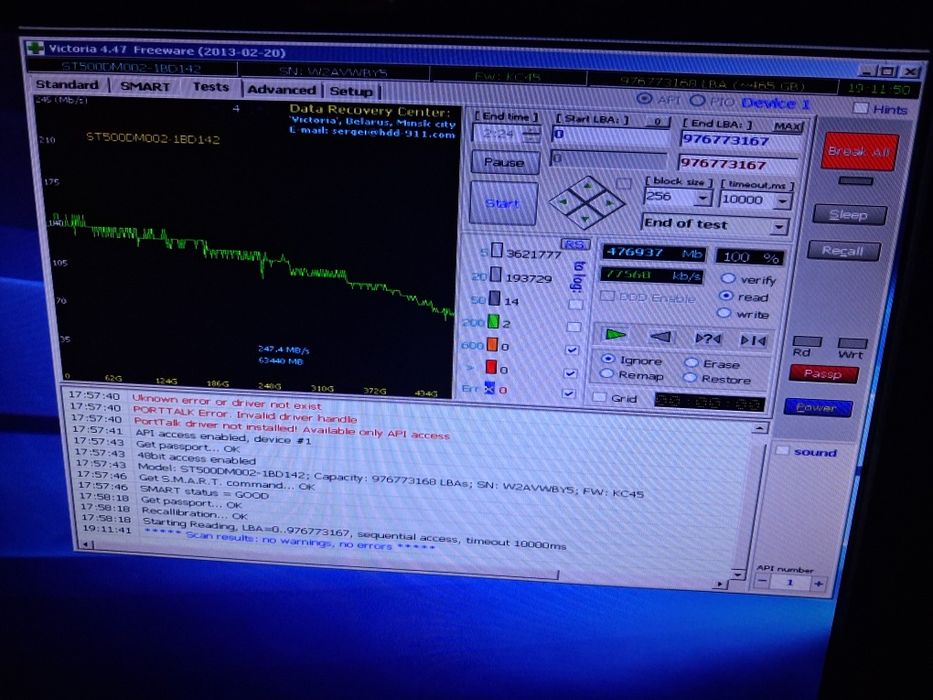Click the End LBA field 976773167
933x700 pixels.
[740, 140]
